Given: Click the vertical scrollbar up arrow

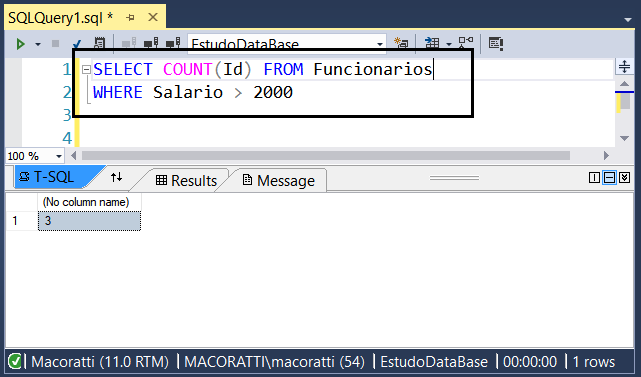Looking at the screenshot, I should 624,84.
